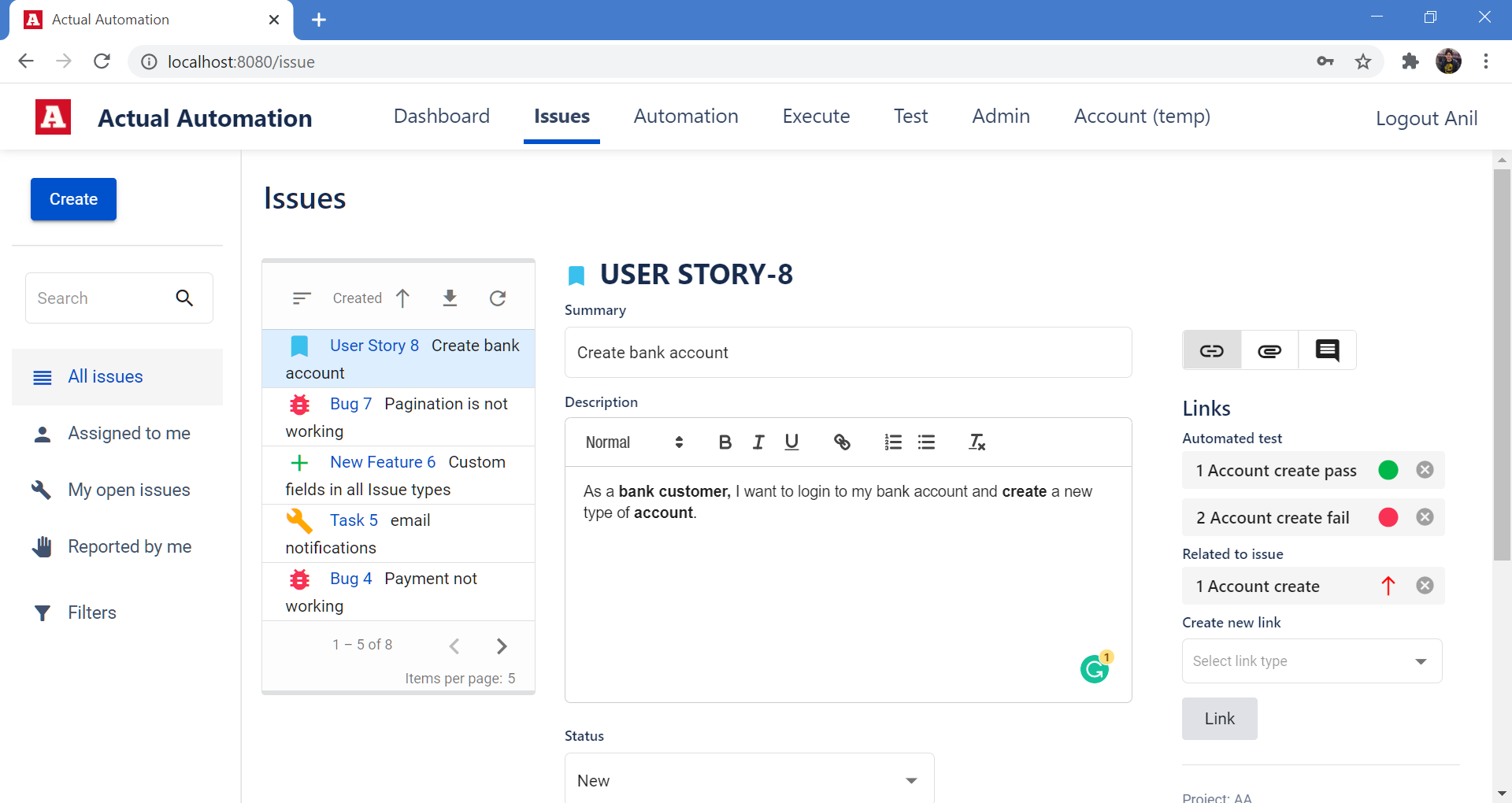1512x803 pixels.
Task: Select All issues in sidebar
Action: click(117, 377)
